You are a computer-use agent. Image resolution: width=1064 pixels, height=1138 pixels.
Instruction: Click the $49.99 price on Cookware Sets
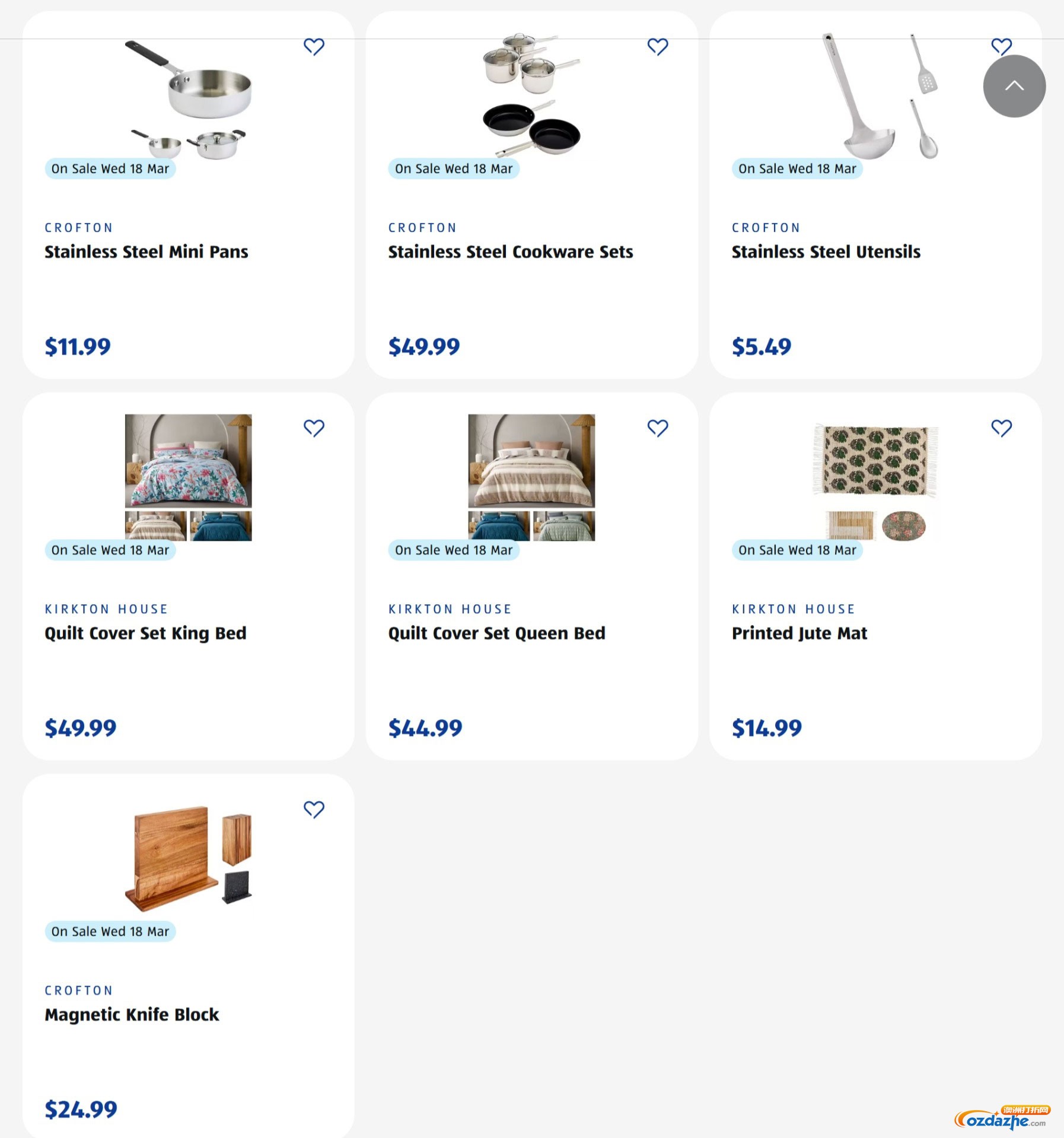(x=424, y=347)
